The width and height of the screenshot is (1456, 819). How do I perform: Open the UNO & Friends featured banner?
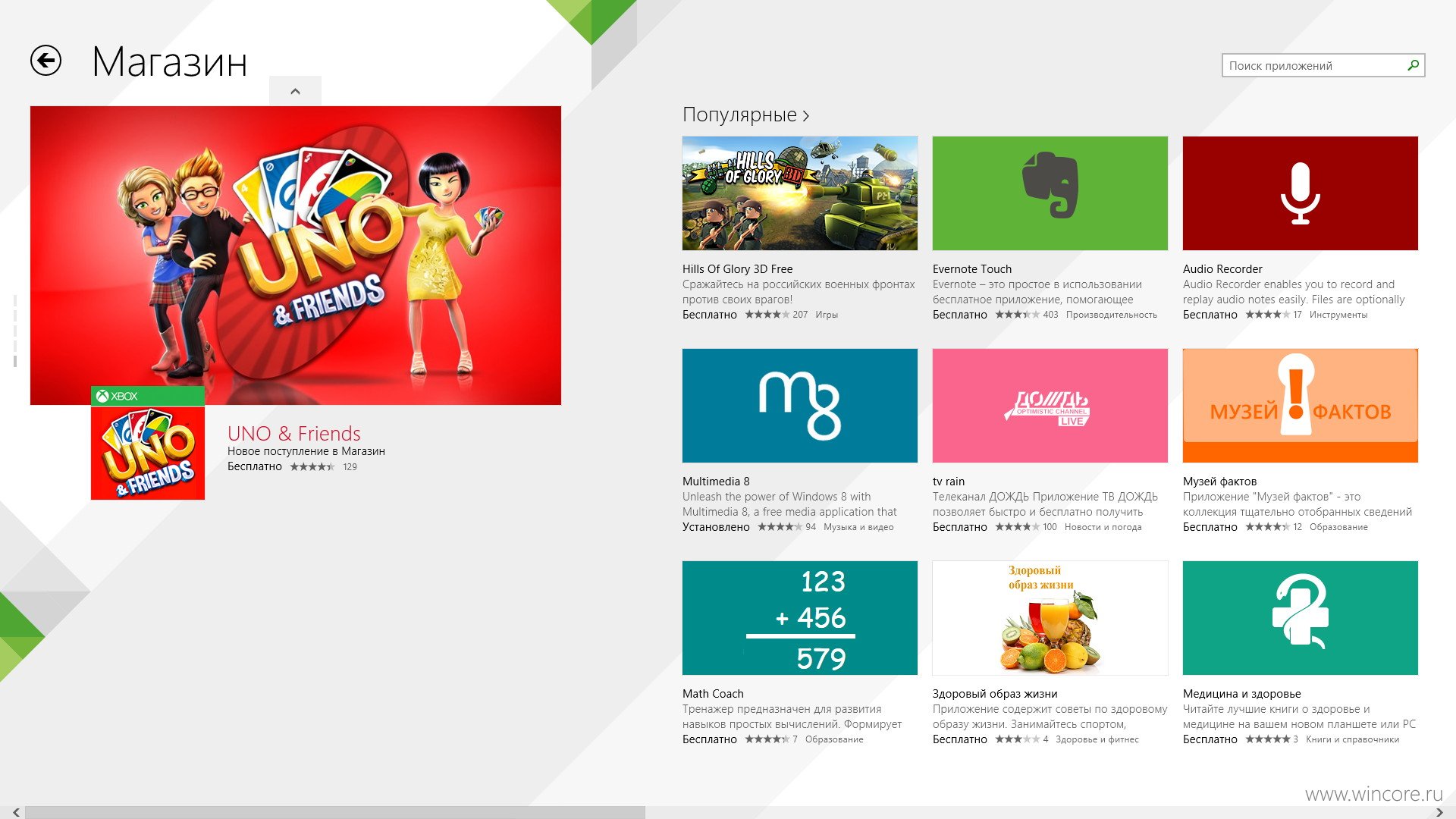(296, 256)
